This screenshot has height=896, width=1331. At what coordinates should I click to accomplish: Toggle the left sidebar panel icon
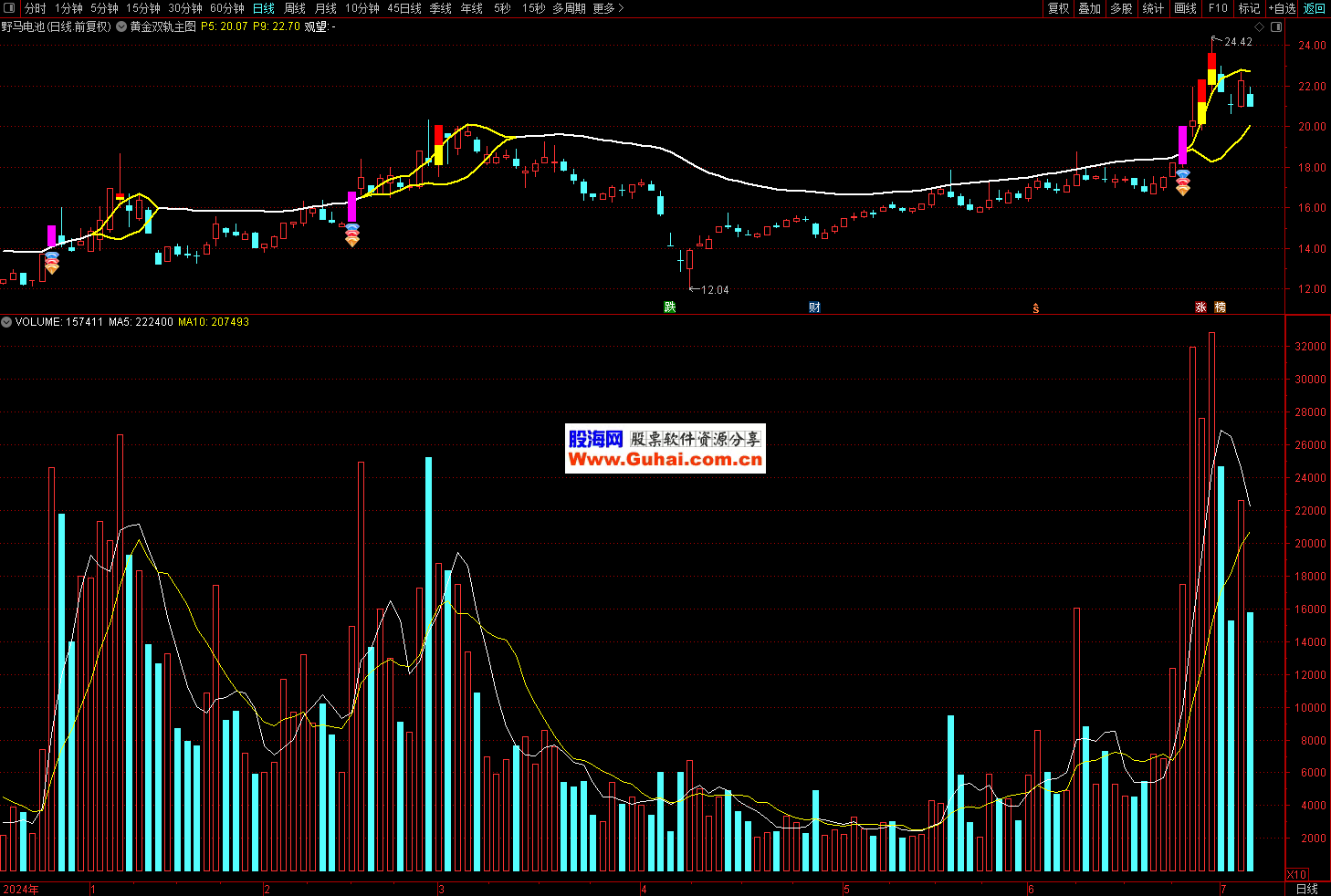9,8
